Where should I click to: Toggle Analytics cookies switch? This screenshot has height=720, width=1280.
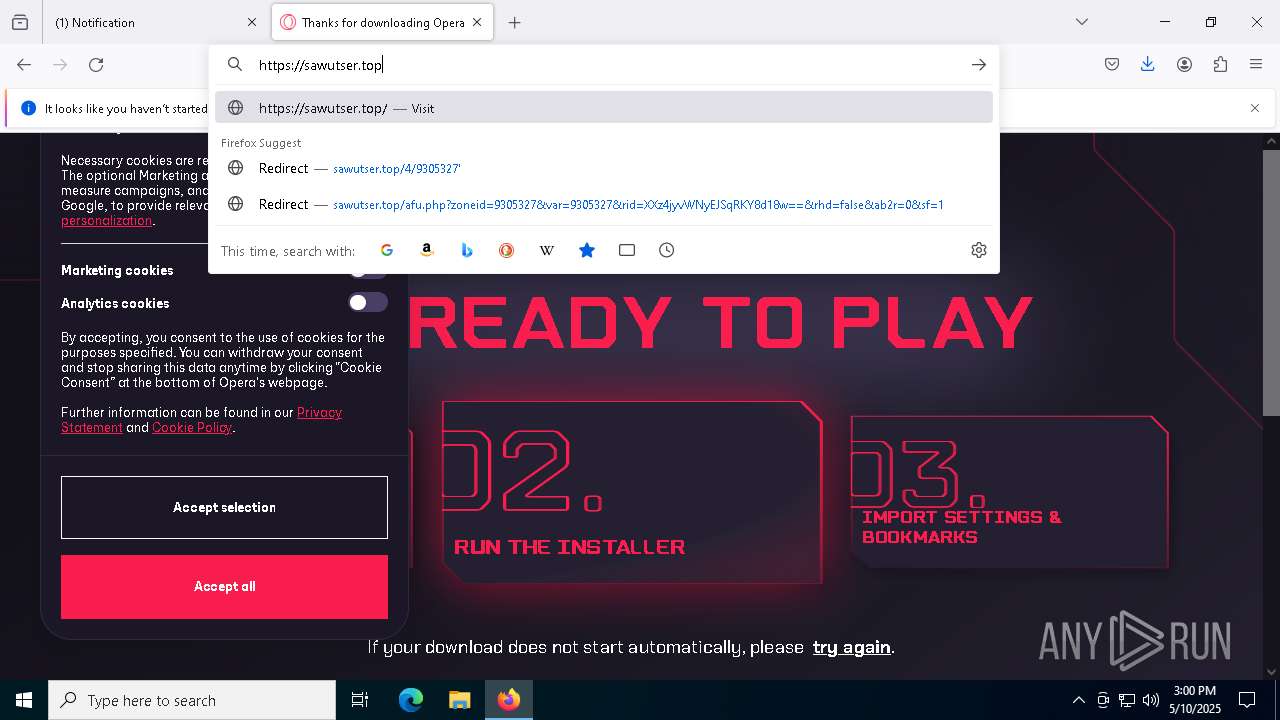tap(367, 303)
